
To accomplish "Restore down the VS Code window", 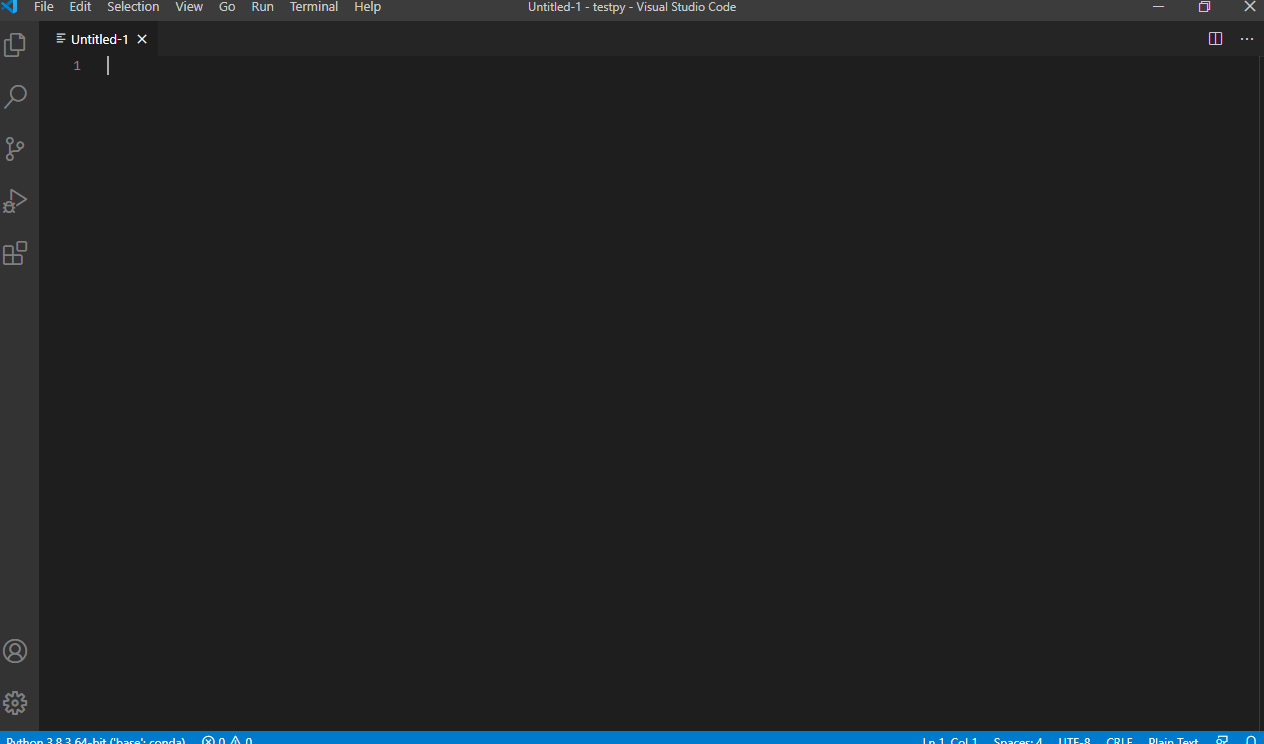I will [x=1205, y=7].
